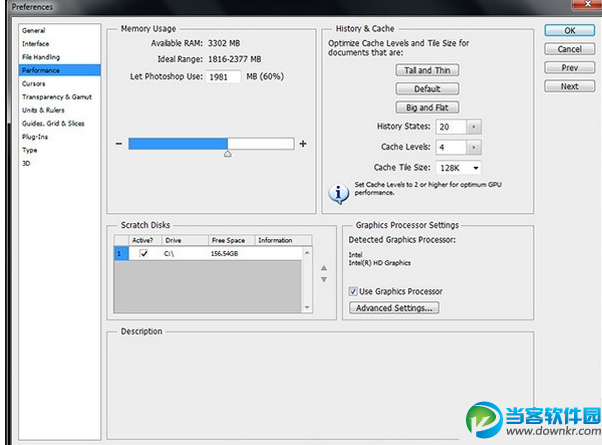This screenshot has height=445, width=602.
Task: Click the Cache Levels value field
Action: (x=451, y=147)
